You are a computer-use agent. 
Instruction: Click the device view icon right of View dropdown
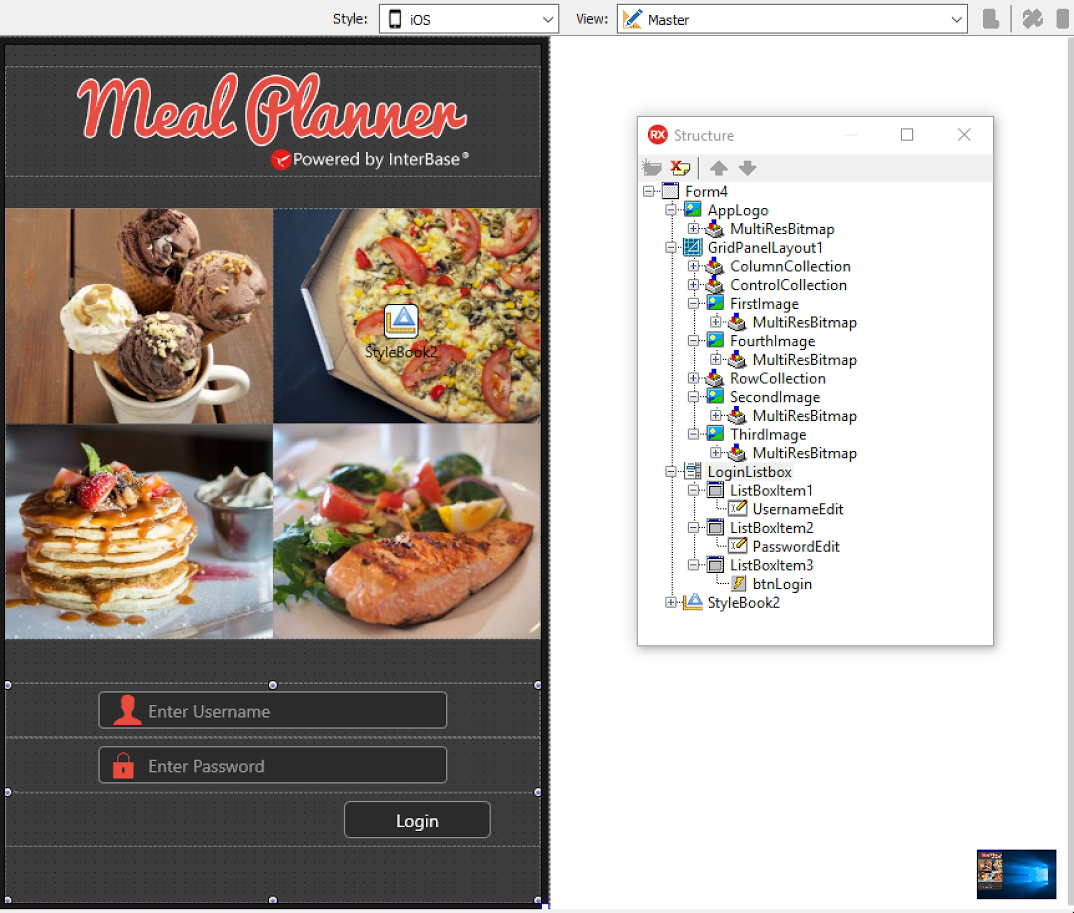[990, 19]
